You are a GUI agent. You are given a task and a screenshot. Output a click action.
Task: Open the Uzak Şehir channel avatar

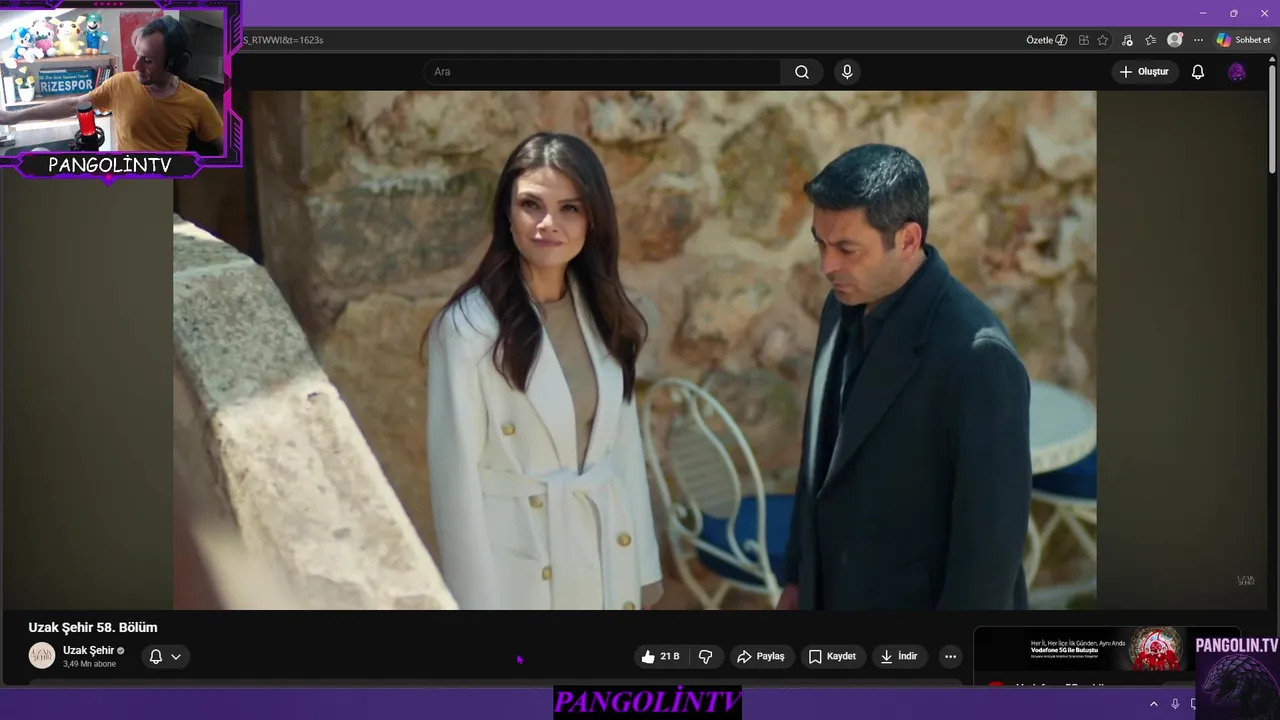[42, 655]
